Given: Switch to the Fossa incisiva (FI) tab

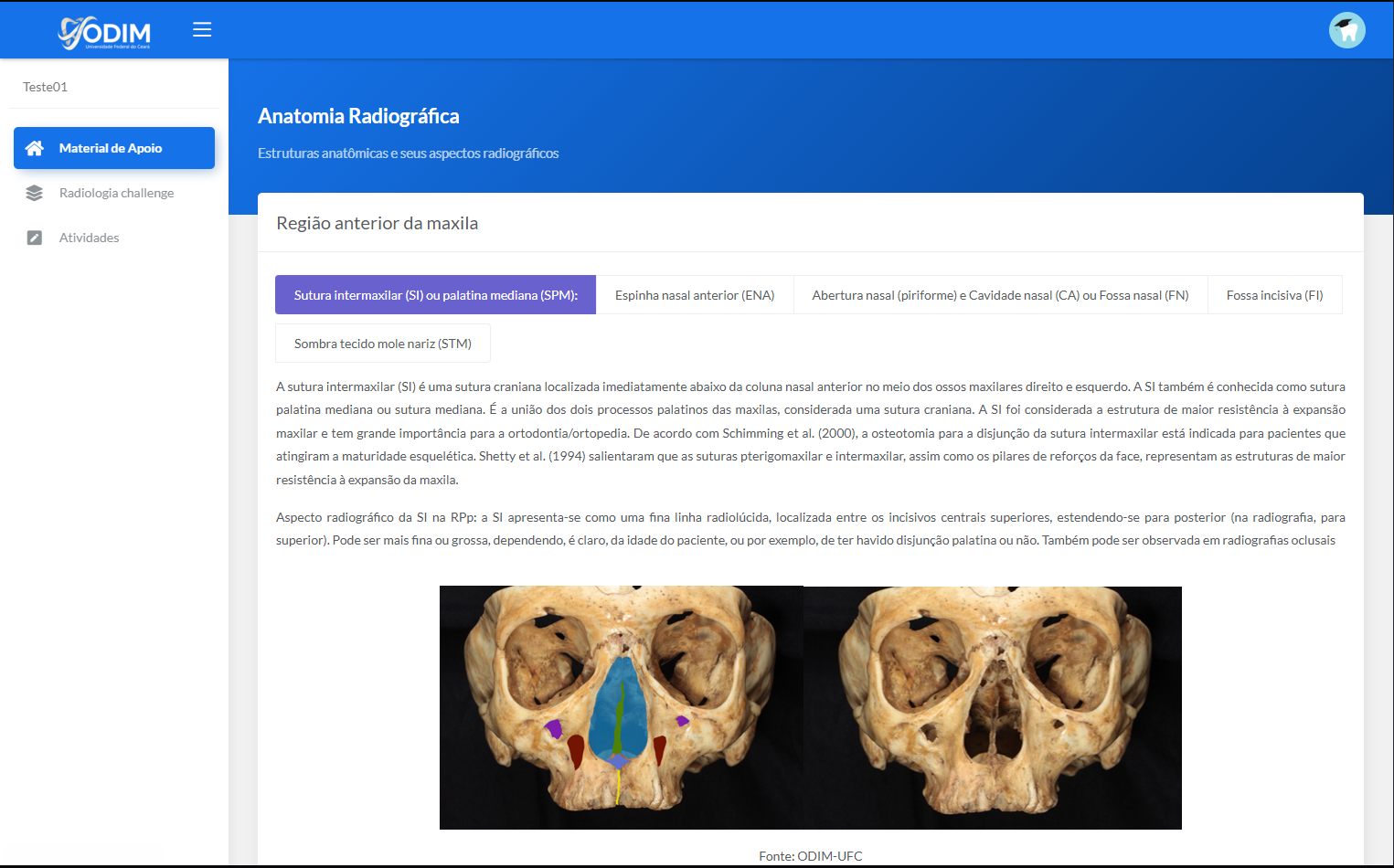Looking at the screenshot, I should [x=1274, y=295].
